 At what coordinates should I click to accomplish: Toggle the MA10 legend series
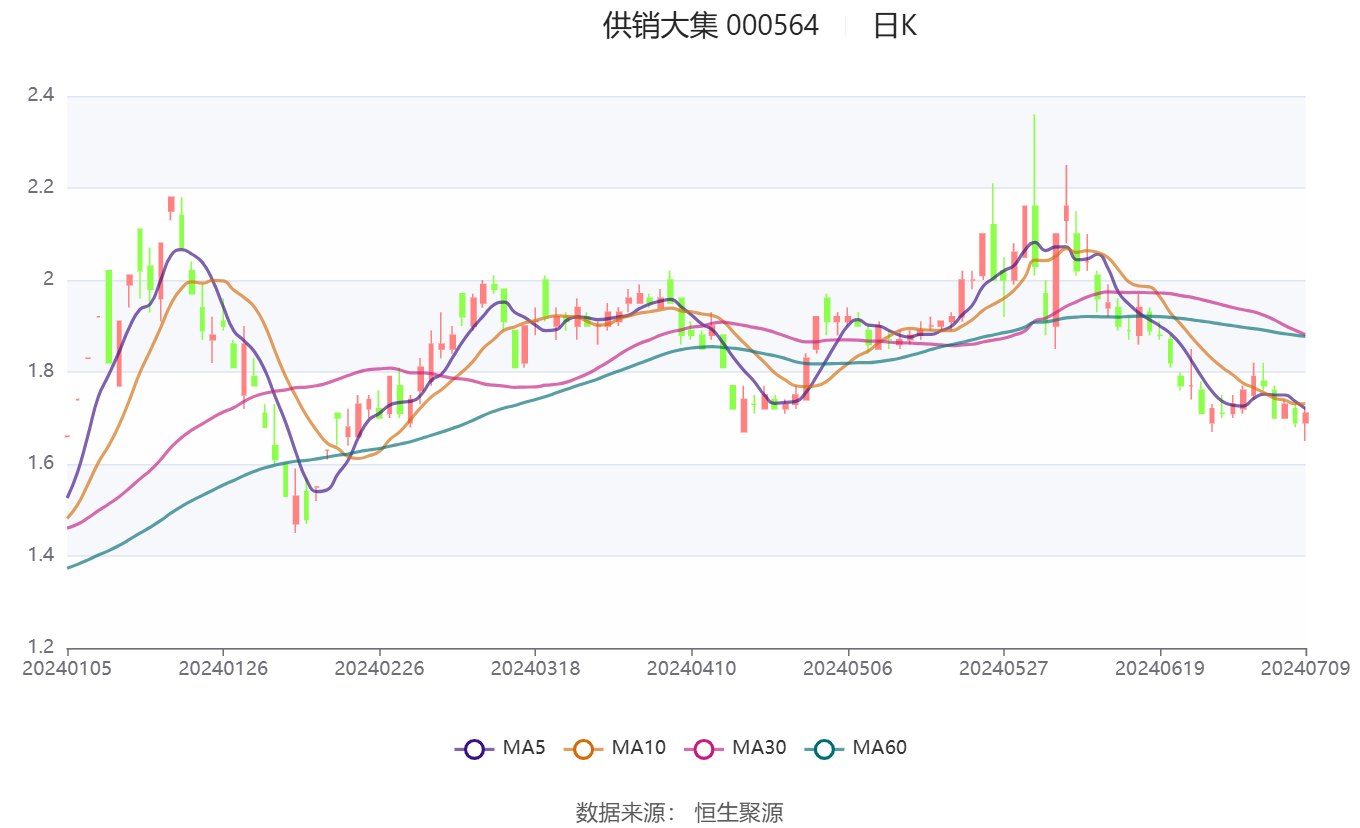pyautogui.click(x=614, y=748)
